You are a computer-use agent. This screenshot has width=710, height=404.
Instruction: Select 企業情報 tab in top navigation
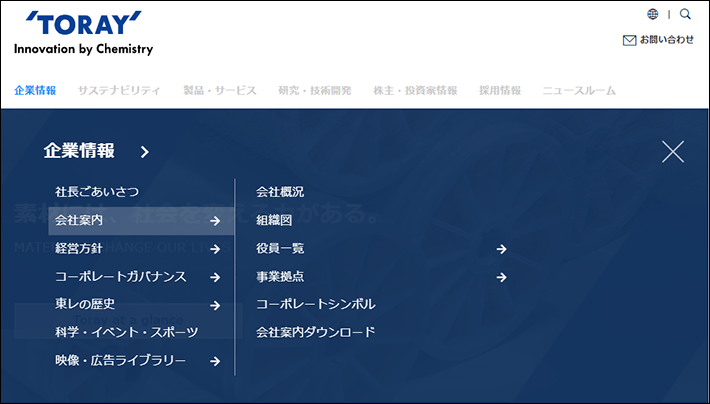pos(35,90)
